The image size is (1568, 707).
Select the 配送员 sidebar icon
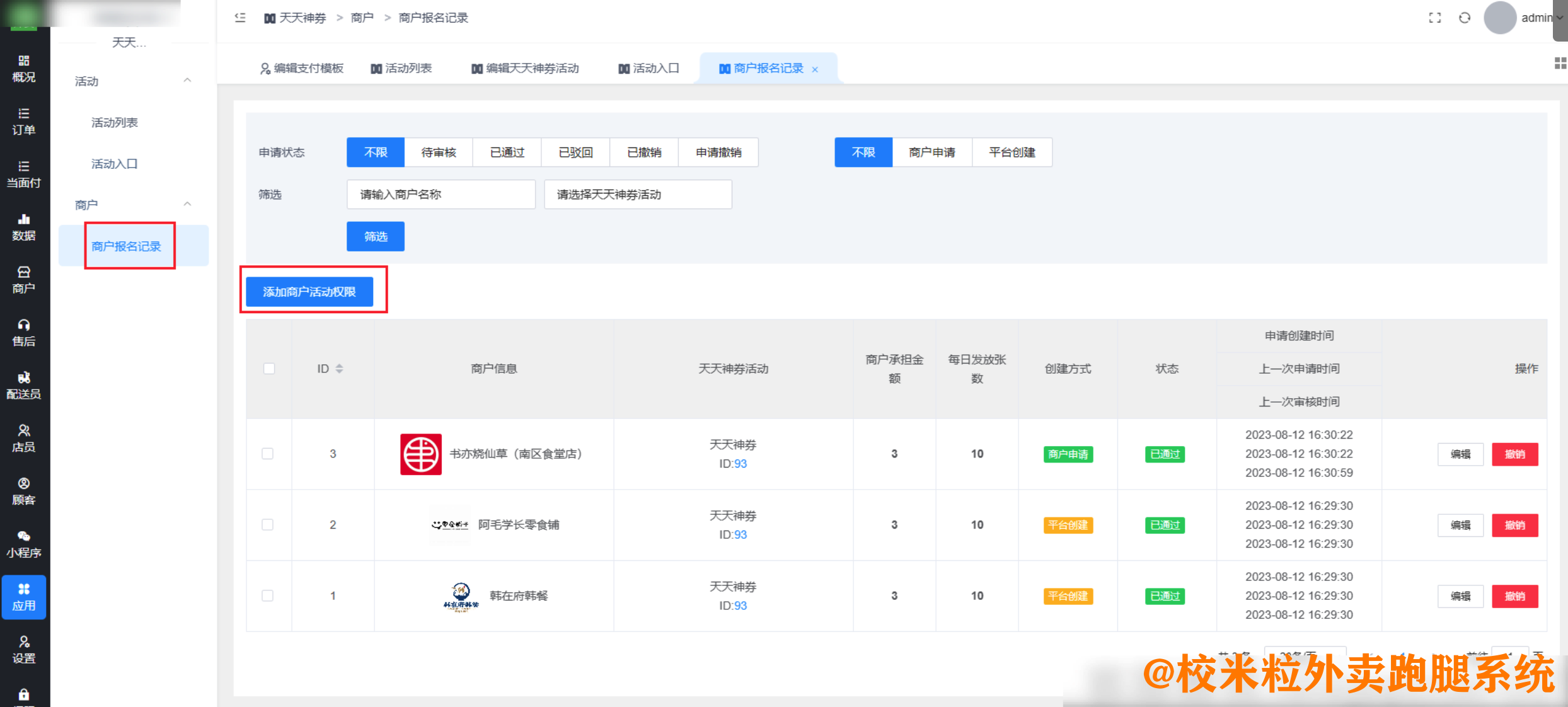(24, 384)
